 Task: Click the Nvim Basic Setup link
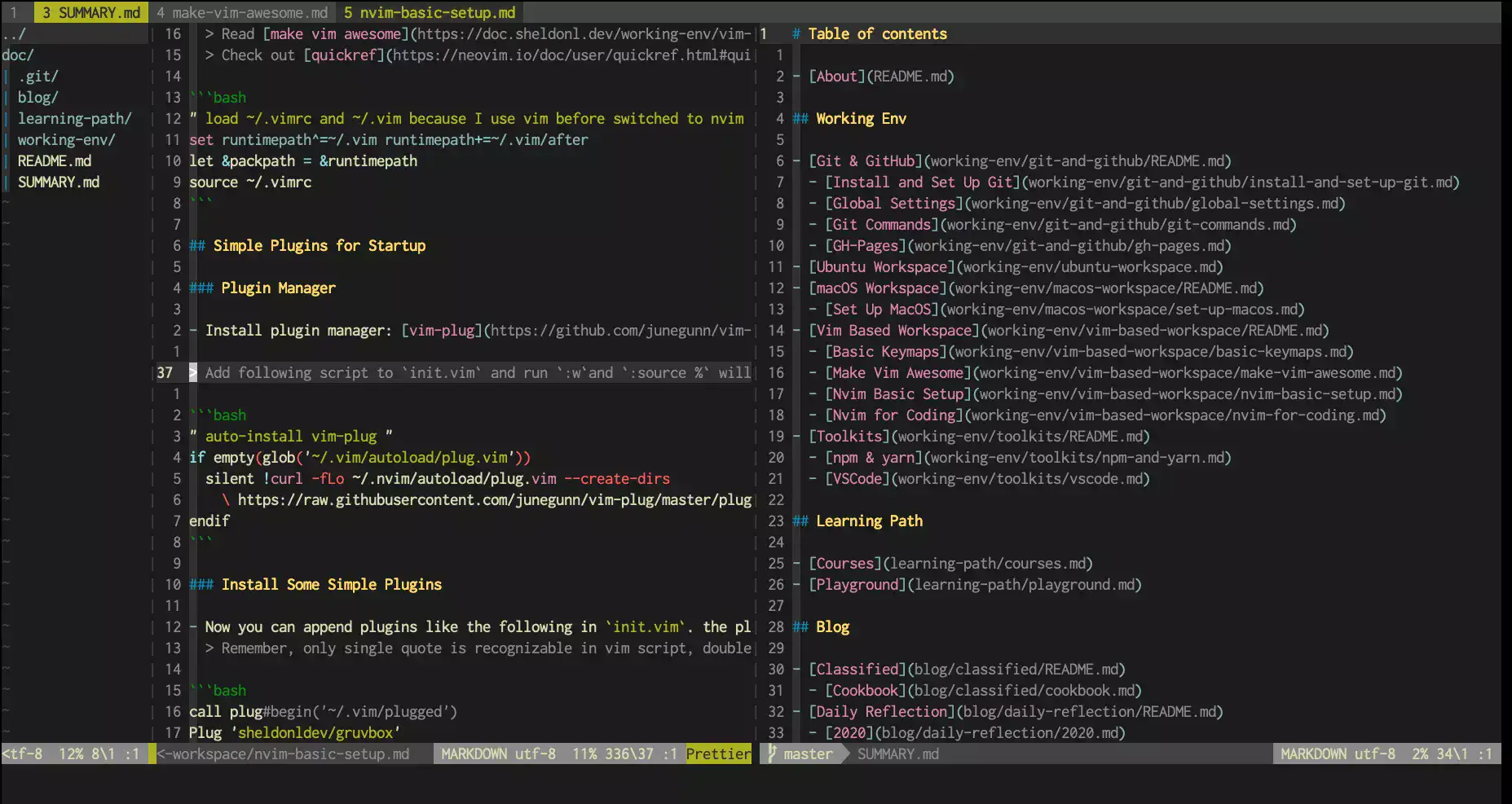tap(898, 393)
